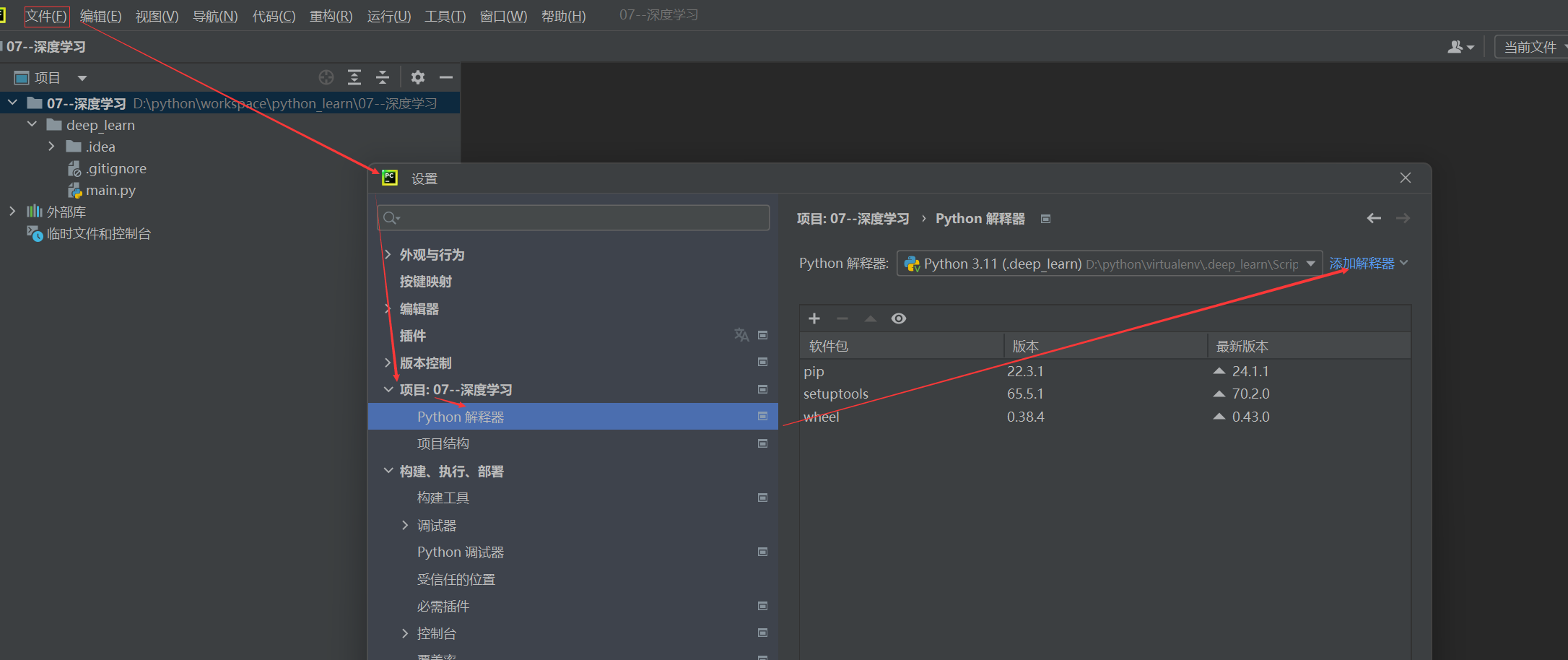Toggle show early releases eye icon
Image resolution: width=1568 pixels, height=660 pixels.
tap(899, 318)
